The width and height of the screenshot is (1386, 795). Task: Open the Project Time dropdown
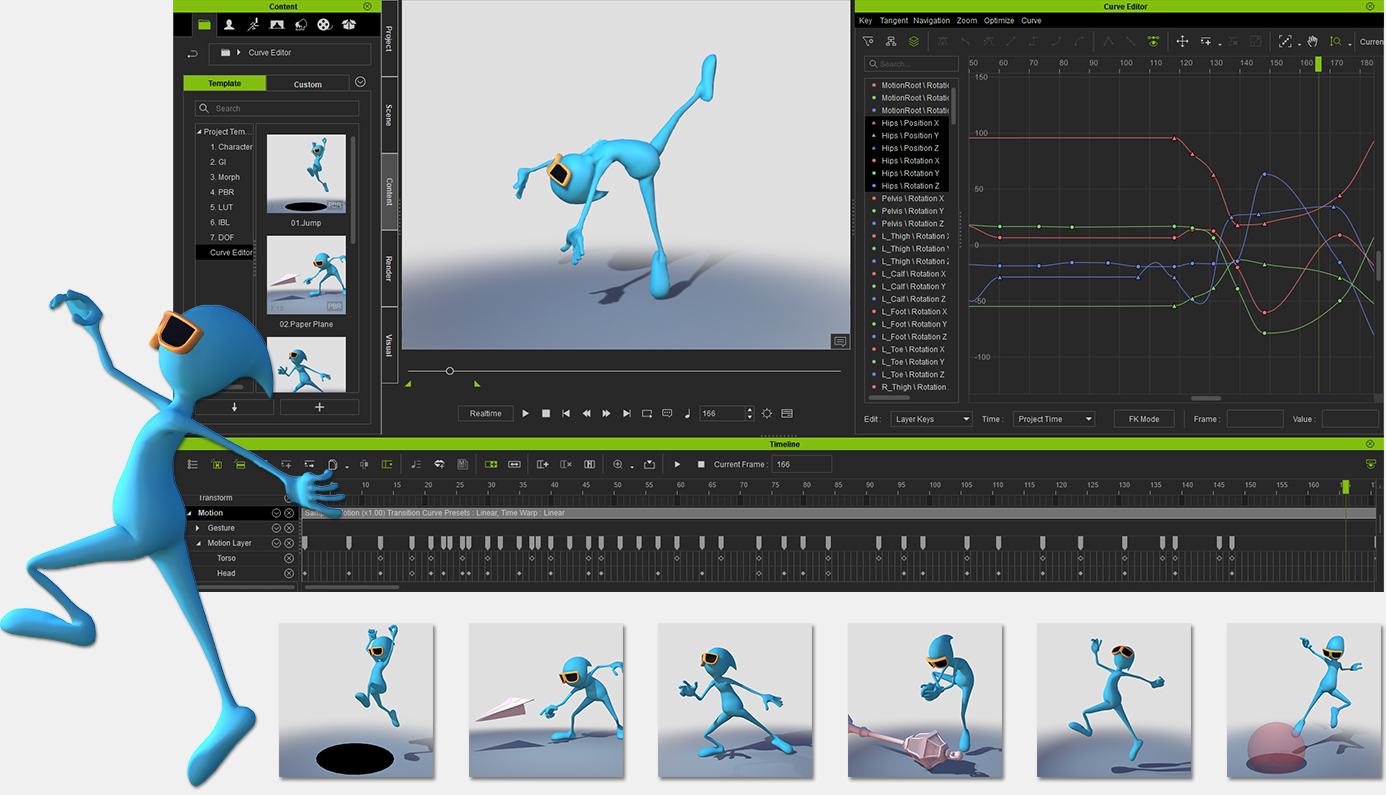(x=1053, y=418)
